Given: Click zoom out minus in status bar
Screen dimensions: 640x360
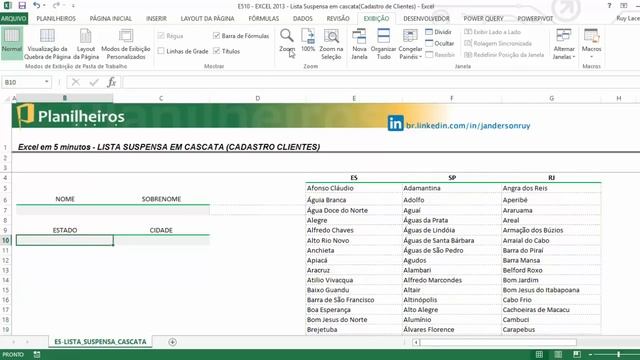Looking at the screenshot, I should coord(590,354).
